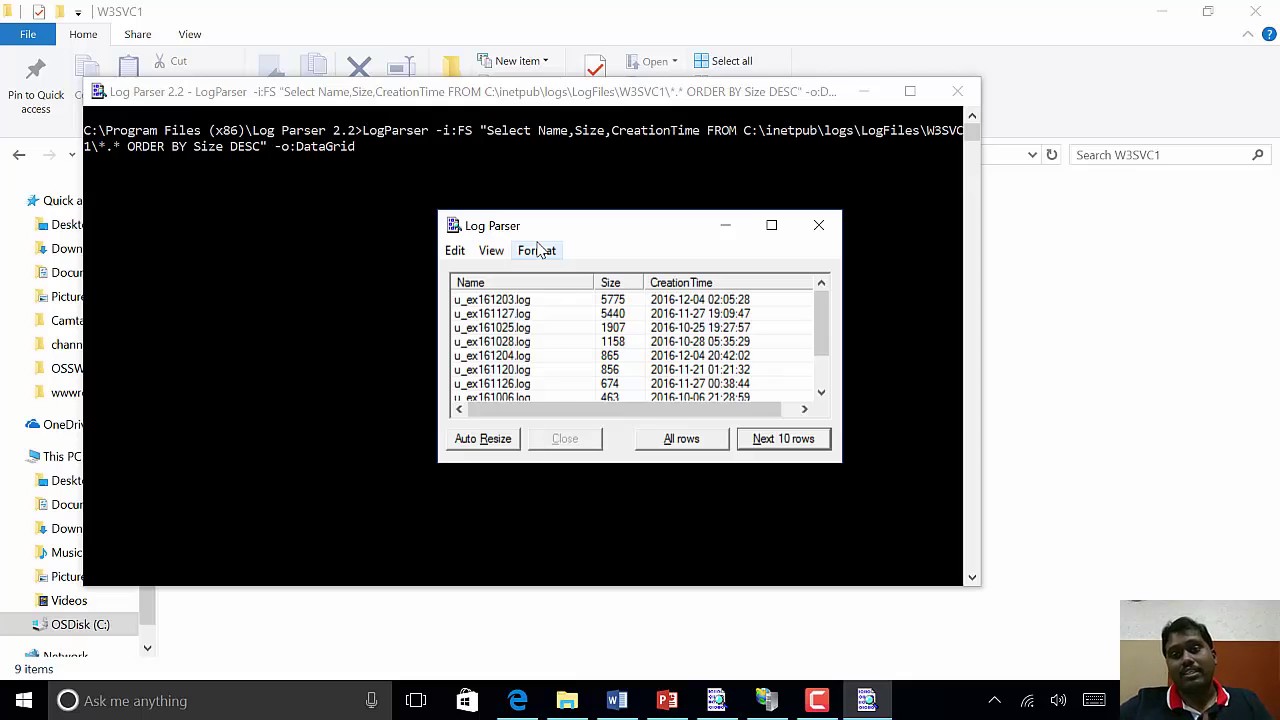Click the u_ex161025.log file name
This screenshot has width=1280, height=720.
point(492,328)
